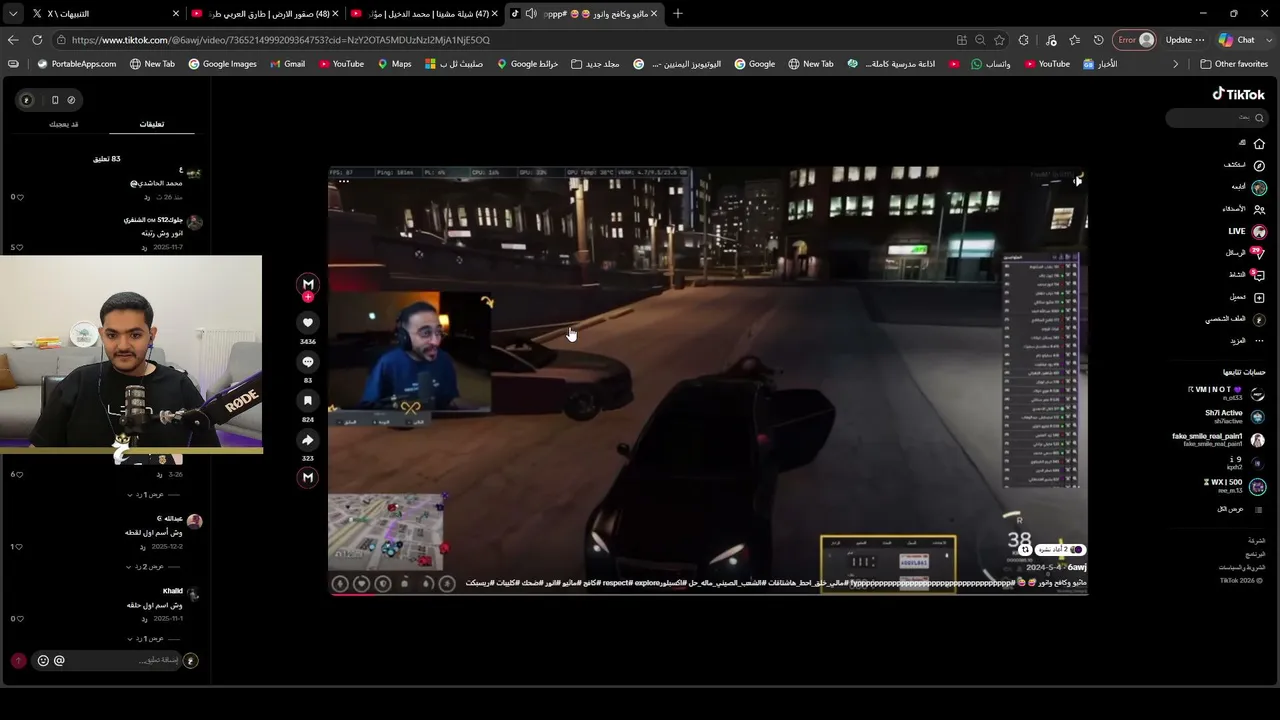Viewport: 1280px width, 720px height.
Task: Open the Explore compass icon
Action: (x=1259, y=165)
